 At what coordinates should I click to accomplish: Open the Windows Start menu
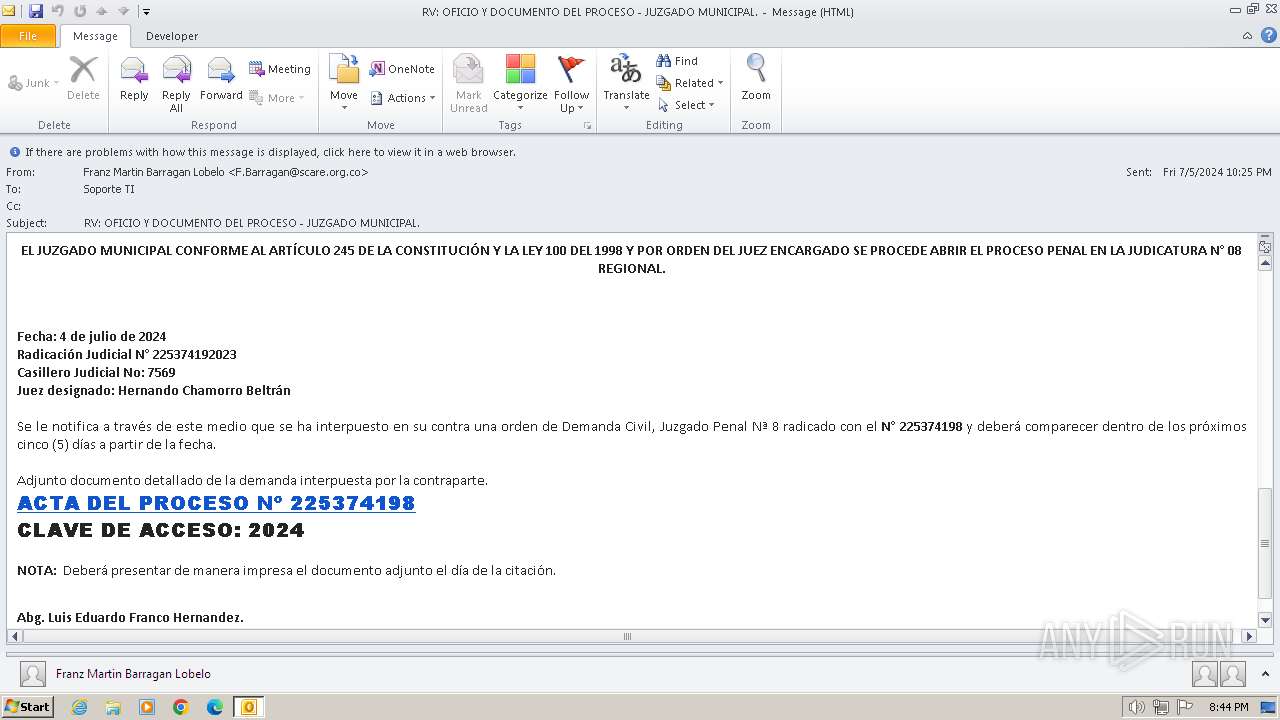27,707
